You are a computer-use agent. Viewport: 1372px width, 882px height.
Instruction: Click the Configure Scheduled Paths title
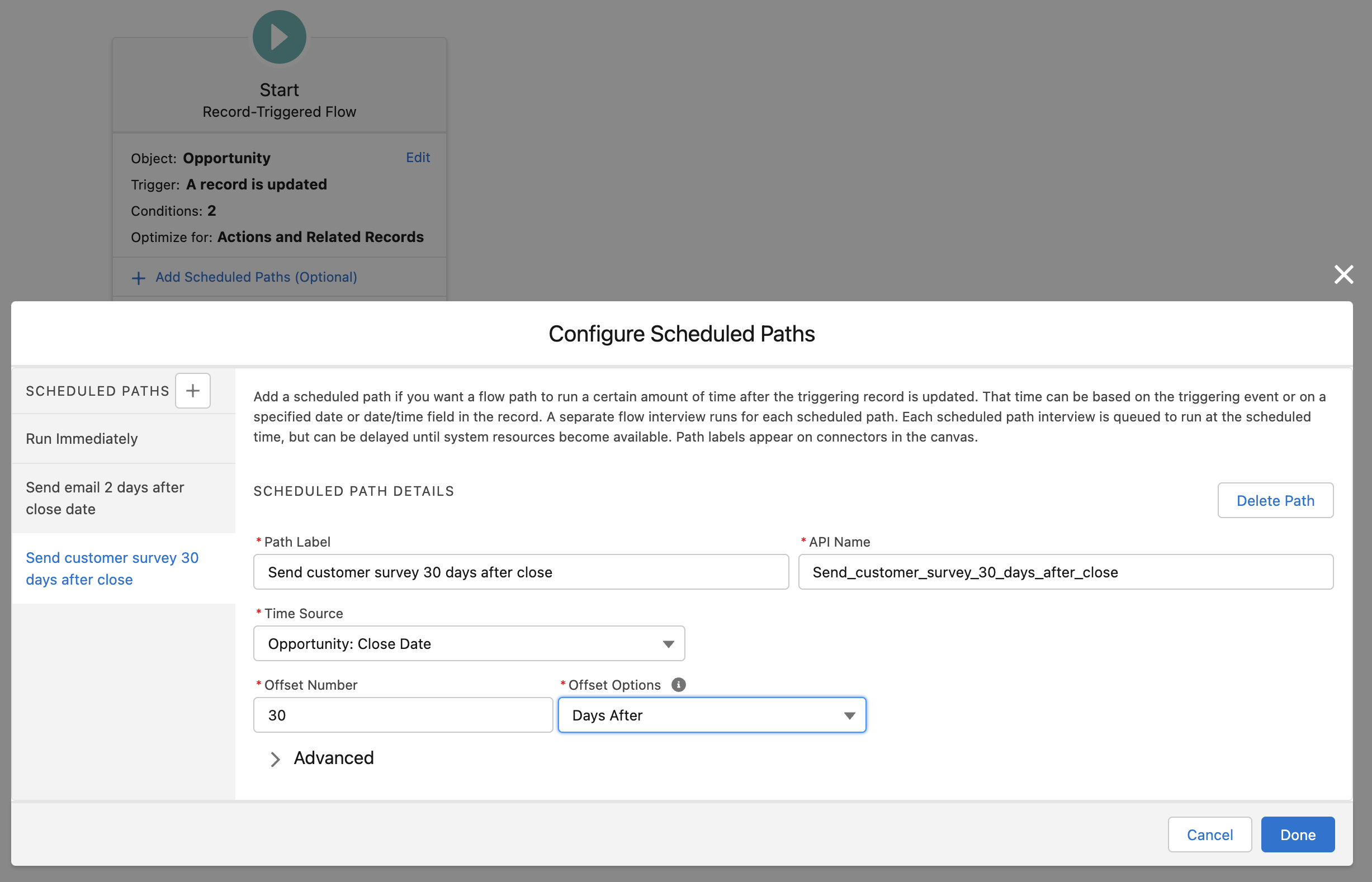pyautogui.click(x=681, y=334)
